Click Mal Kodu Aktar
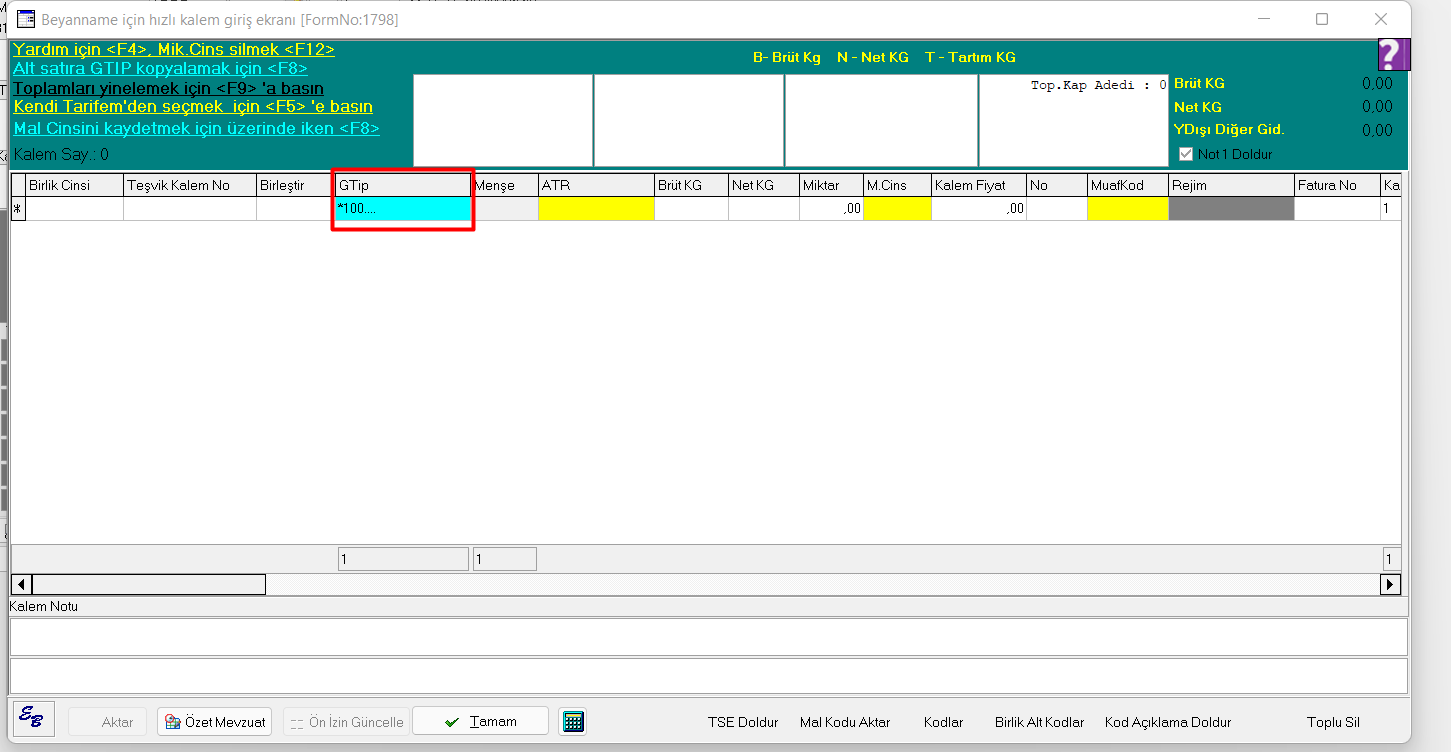This screenshot has width=1451, height=752. coord(845,722)
